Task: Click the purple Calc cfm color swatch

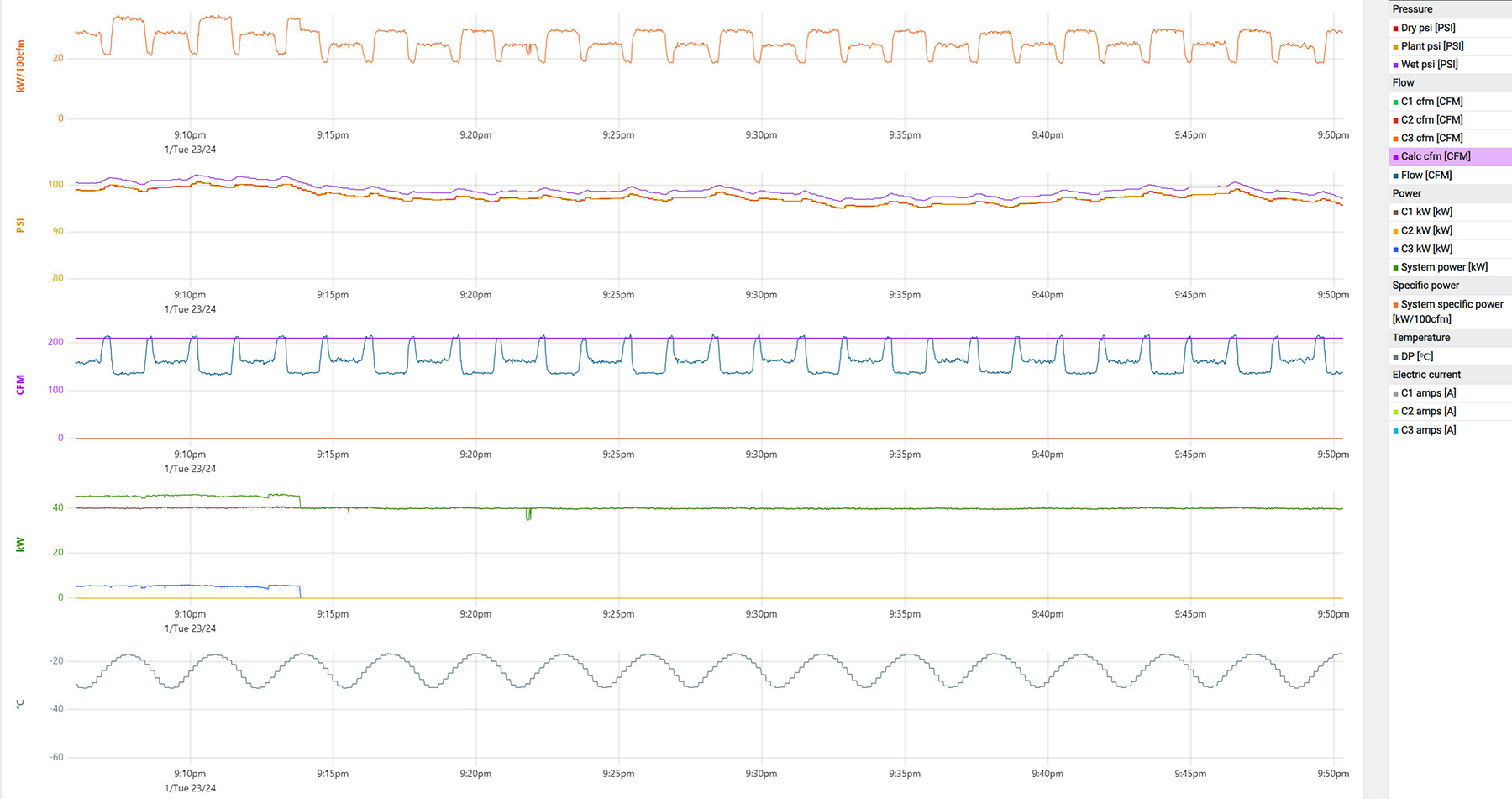Action: coord(1395,157)
